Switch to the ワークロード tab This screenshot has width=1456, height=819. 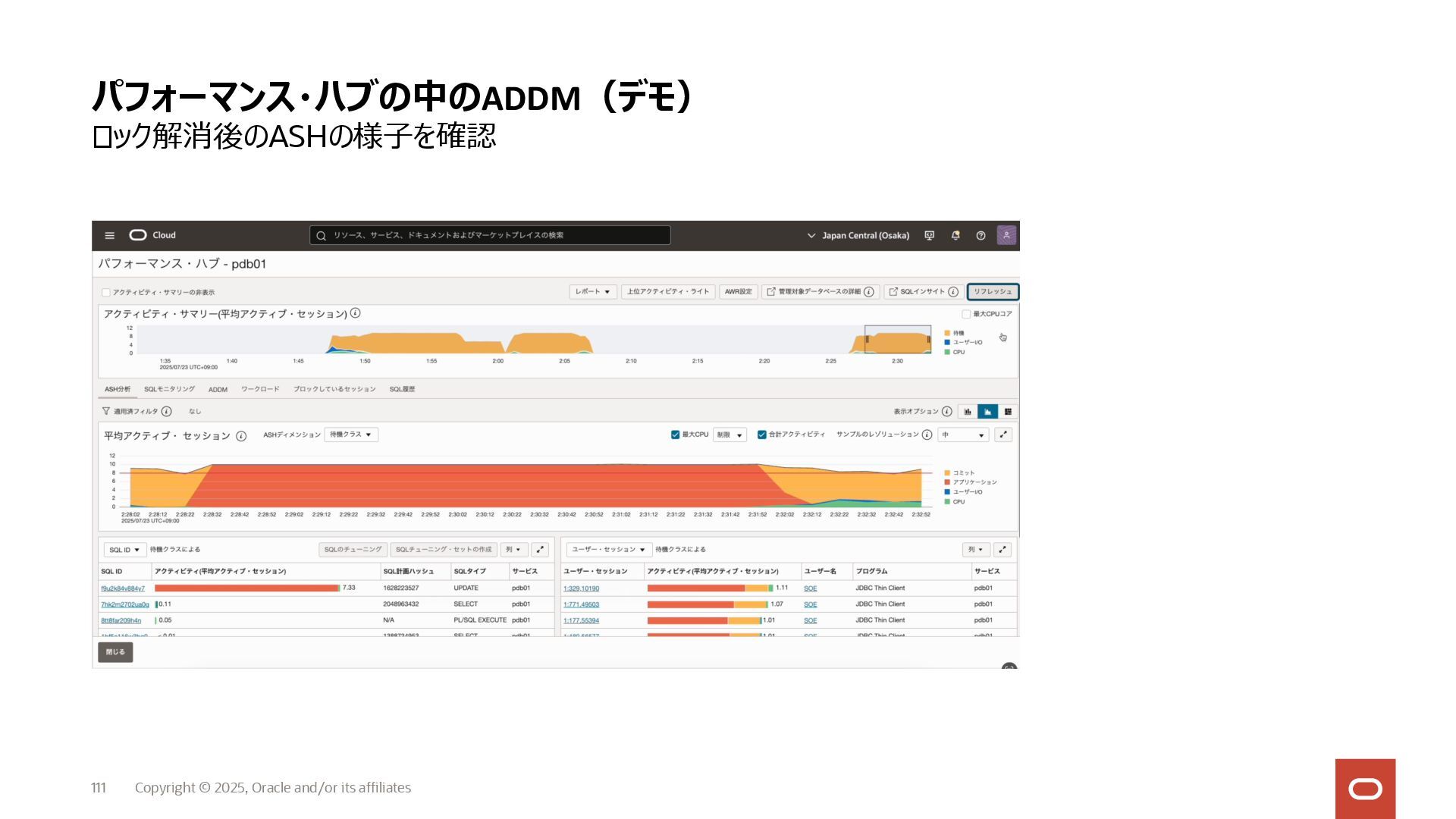tap(260, 390)
